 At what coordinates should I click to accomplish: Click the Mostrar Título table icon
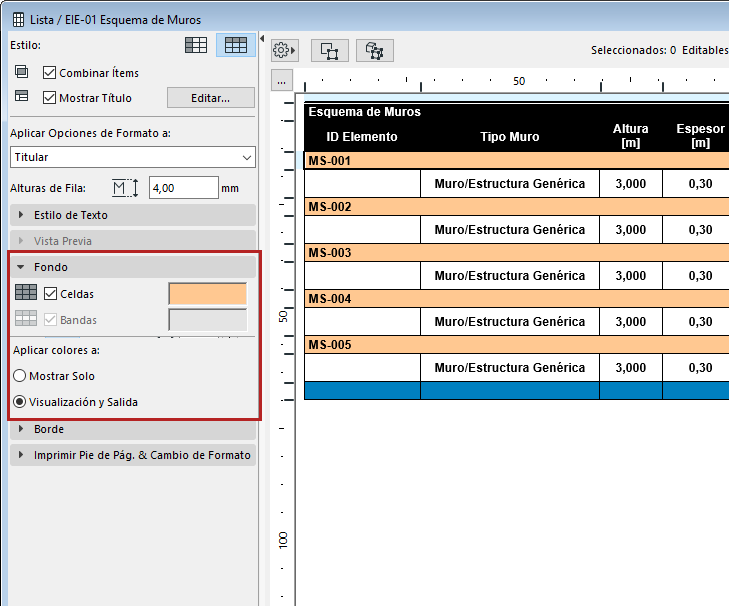coord(21,96)
